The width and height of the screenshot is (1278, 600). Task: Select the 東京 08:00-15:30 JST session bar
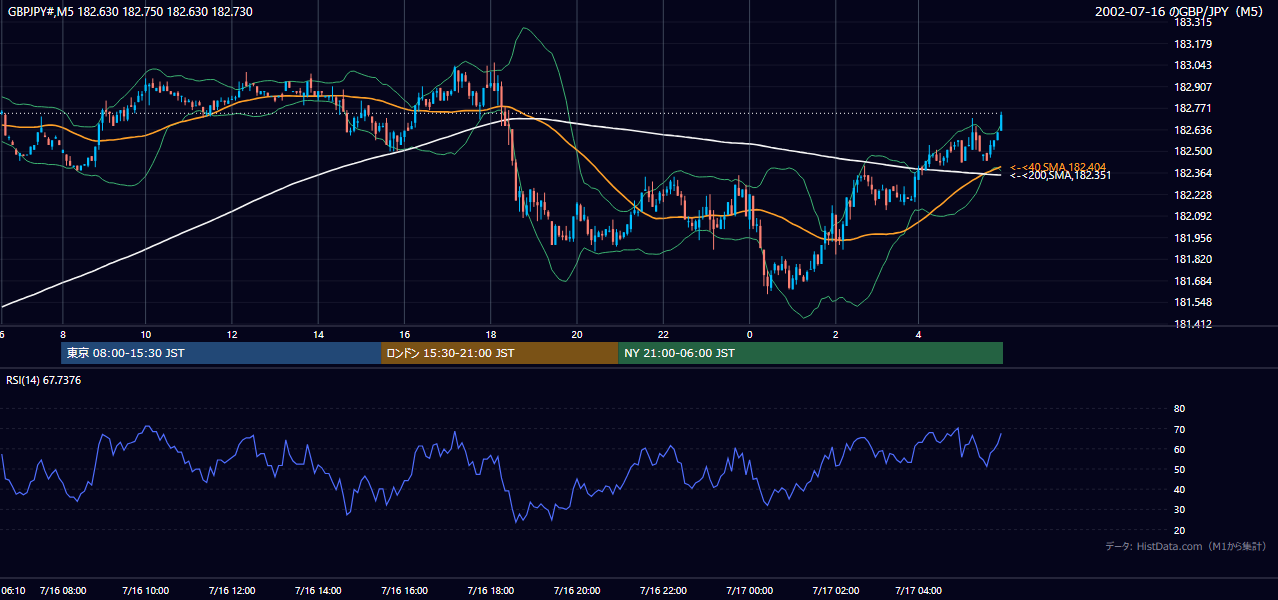(221, 353)
